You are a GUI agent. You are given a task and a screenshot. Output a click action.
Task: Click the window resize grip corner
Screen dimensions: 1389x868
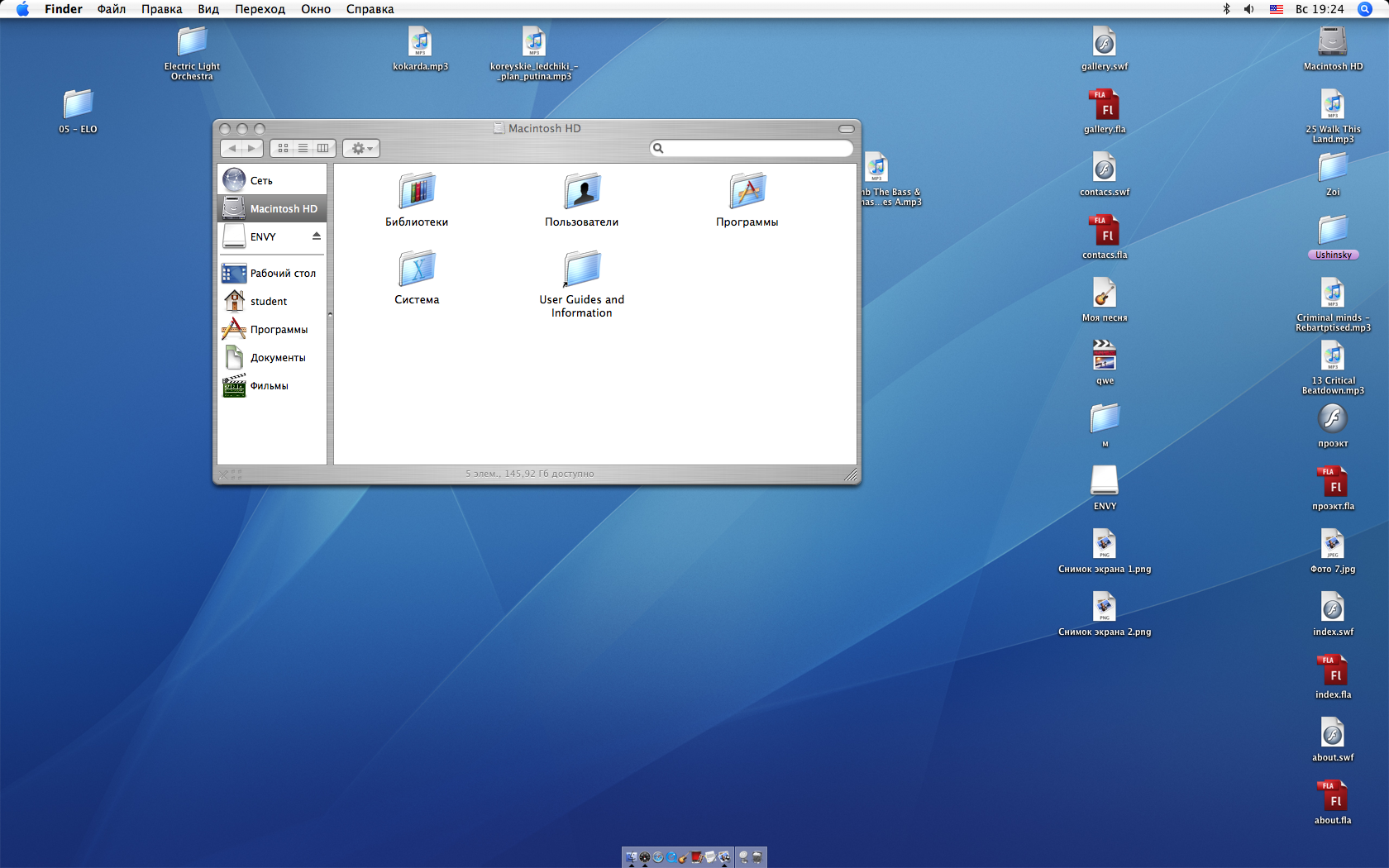[850, 475]
